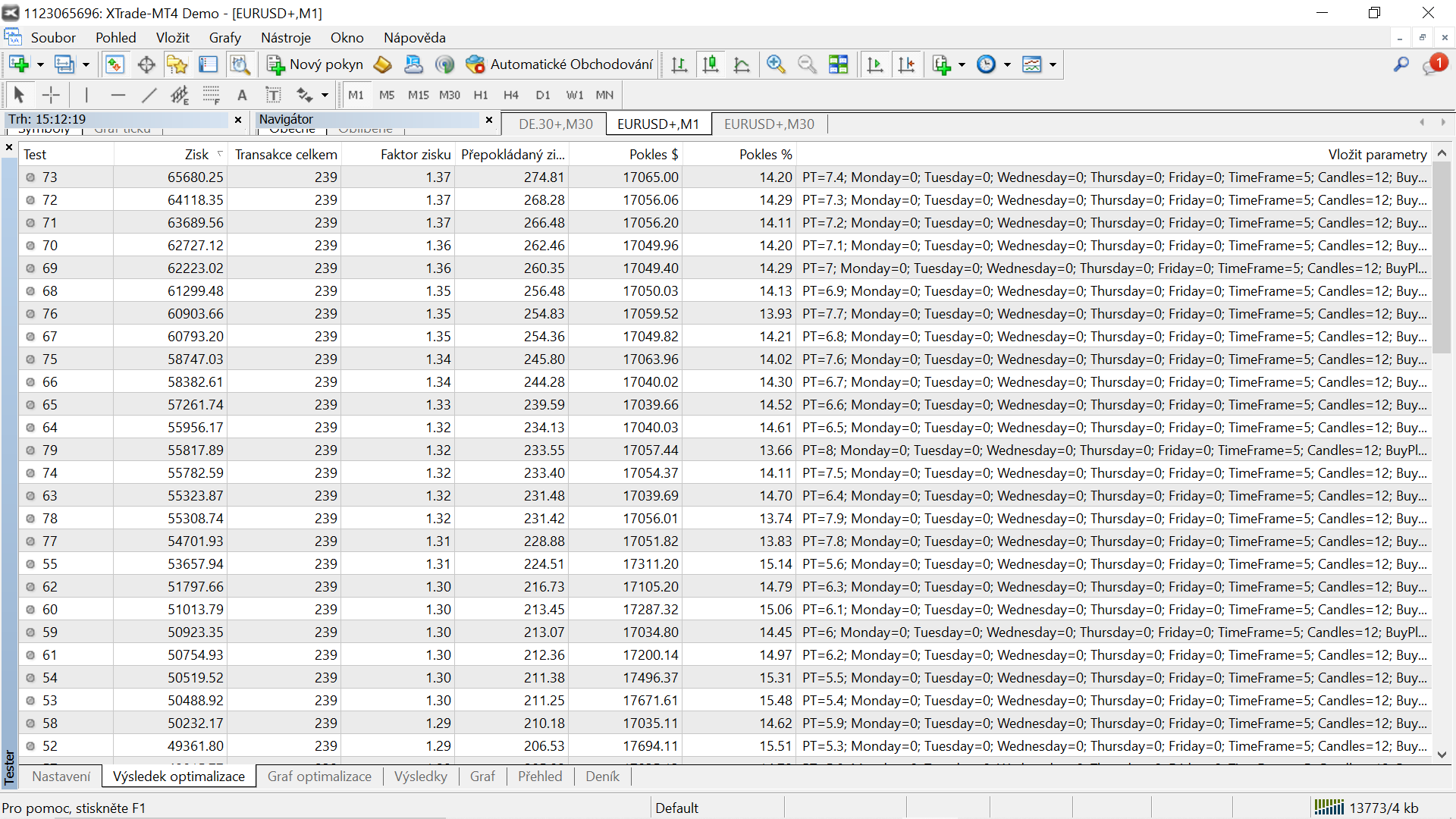Open the chat notifications icon with badge
1456x819 pixels.
tap(1433, 64)
